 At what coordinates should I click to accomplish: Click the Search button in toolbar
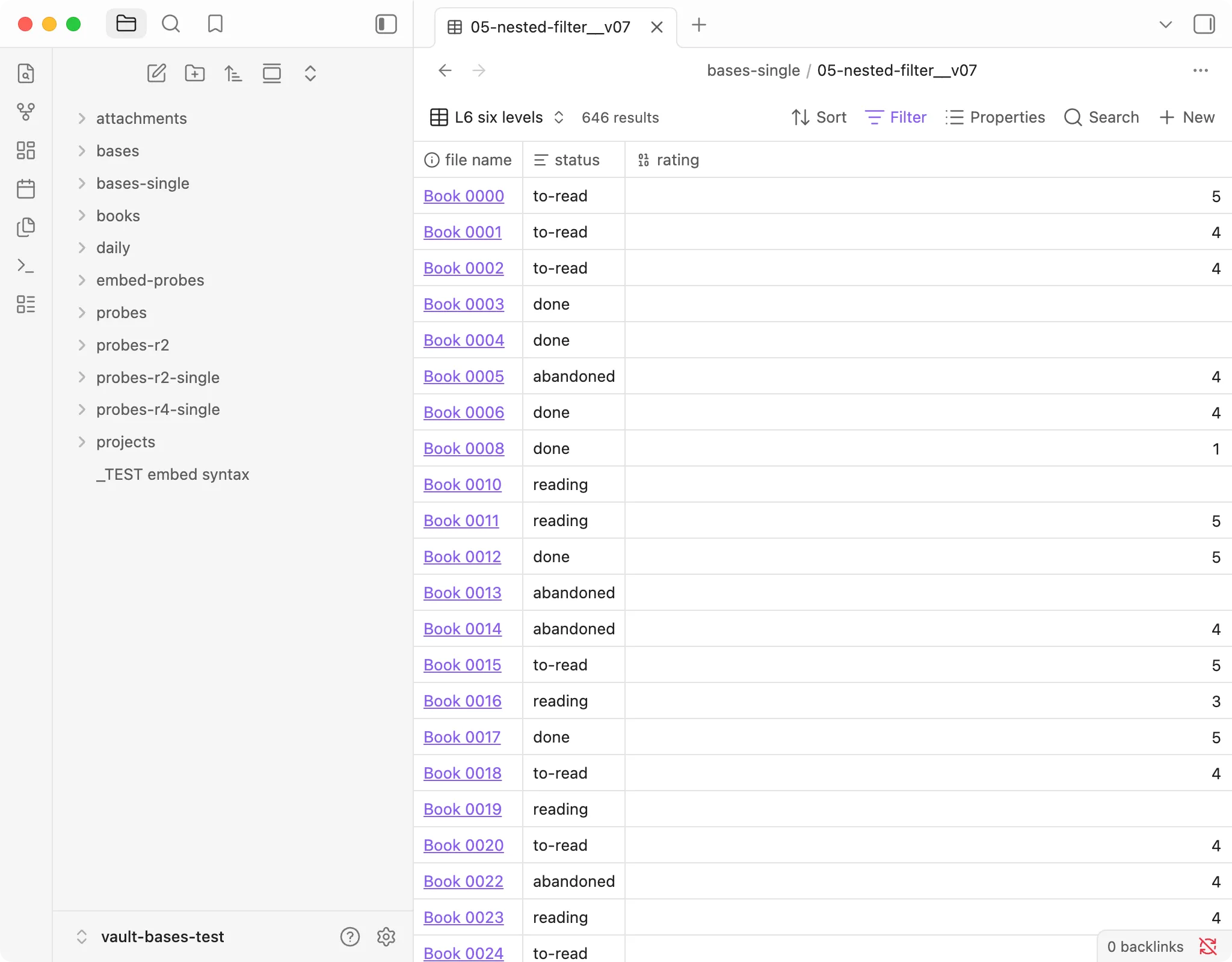pyautogui.click(x=1101, y=117)
